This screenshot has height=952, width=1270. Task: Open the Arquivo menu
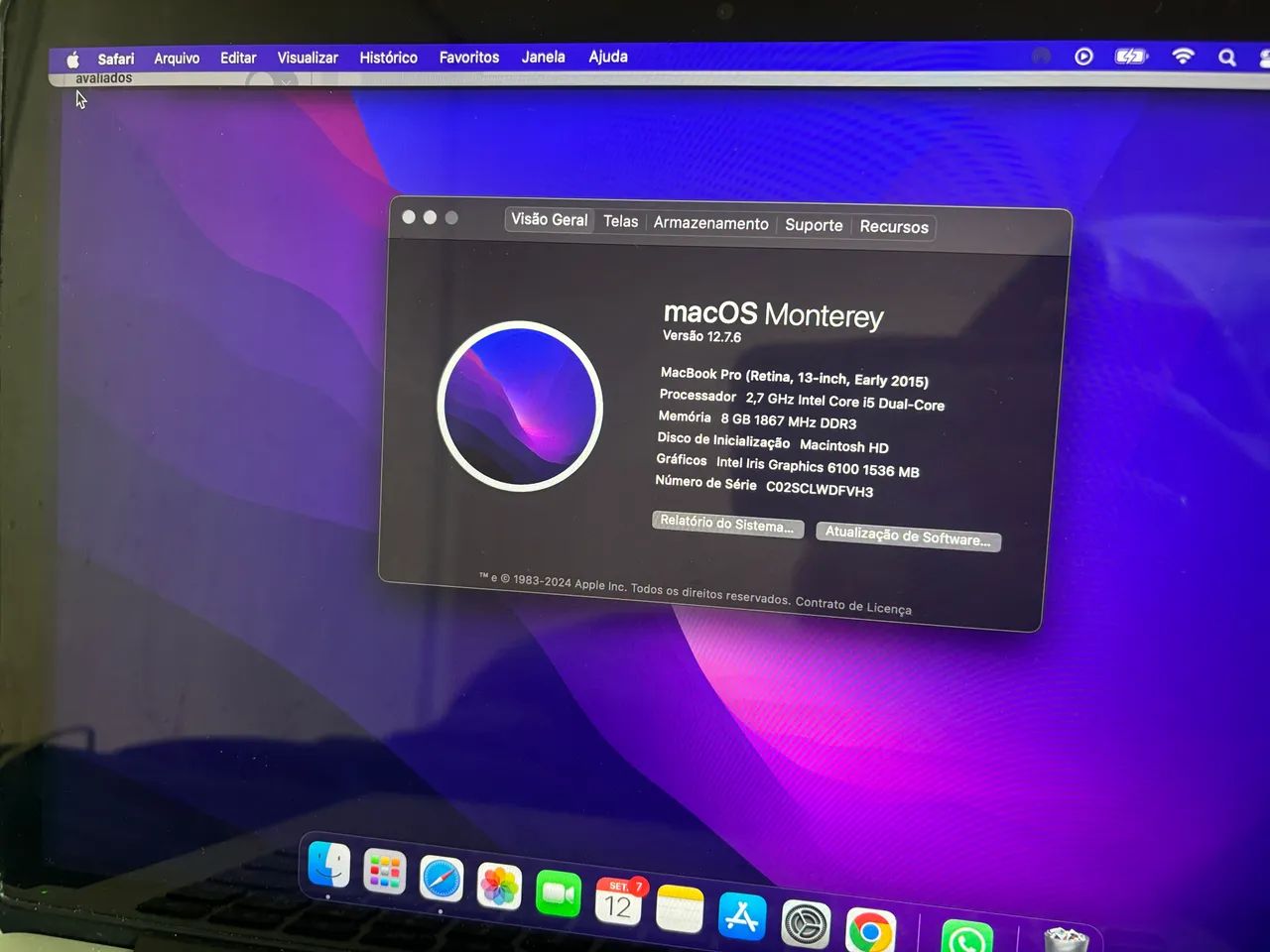tap(177, 59)
